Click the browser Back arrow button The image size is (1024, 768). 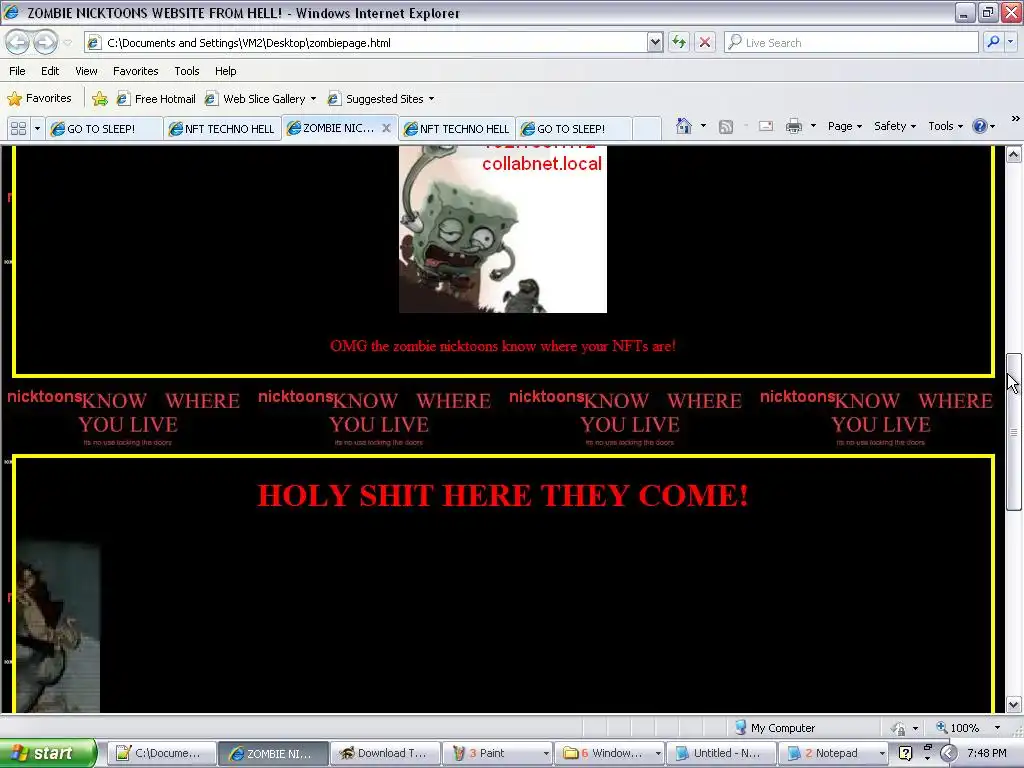(18, 42)
